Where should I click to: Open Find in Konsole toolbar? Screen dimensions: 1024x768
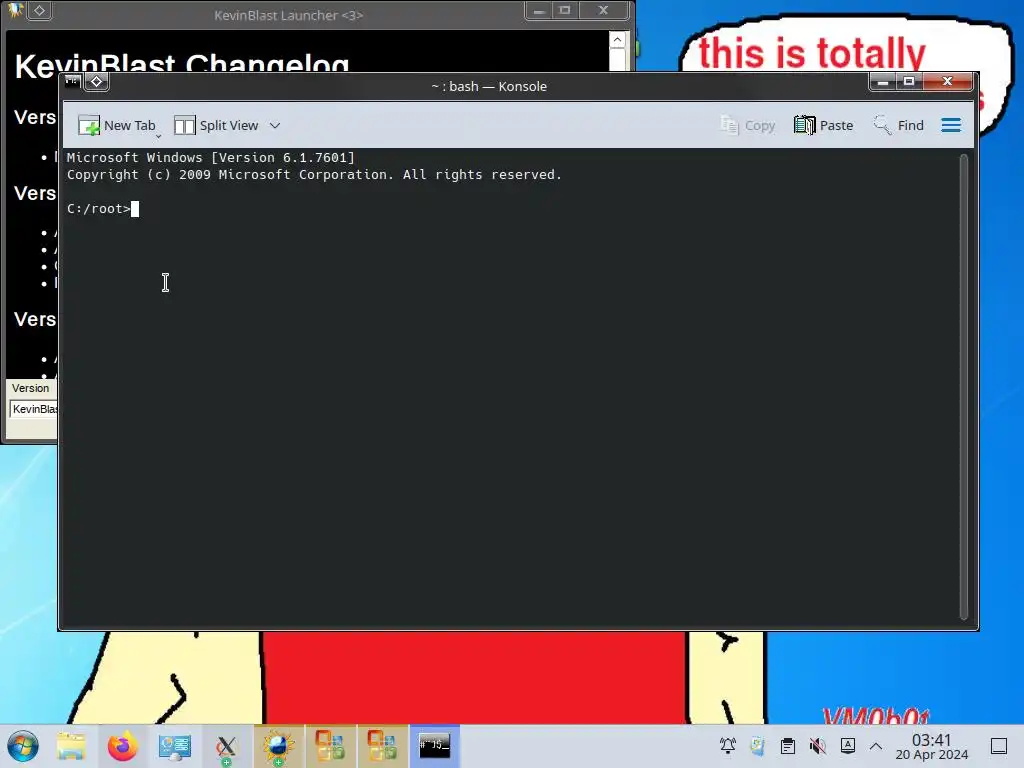click(899, 125)
